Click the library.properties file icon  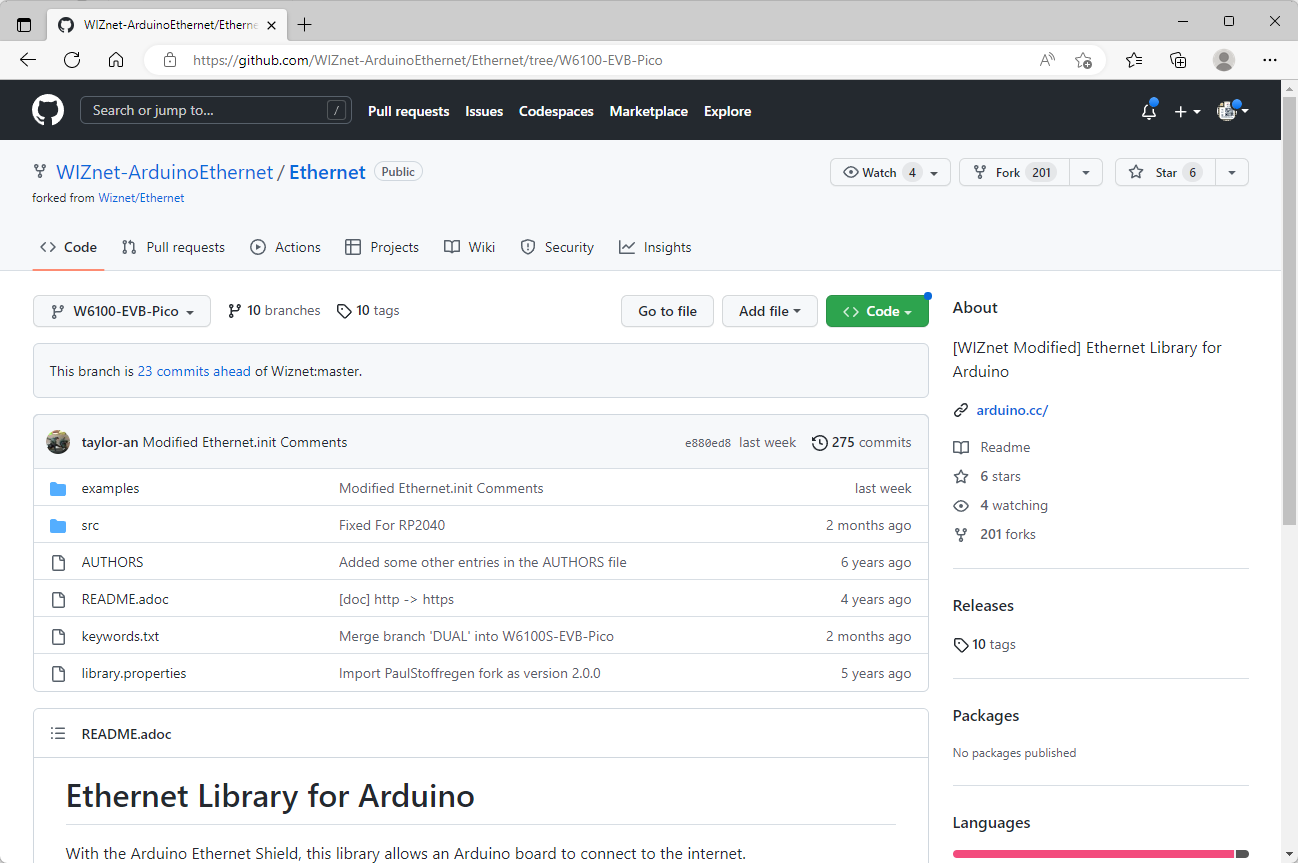pos(58,673)
